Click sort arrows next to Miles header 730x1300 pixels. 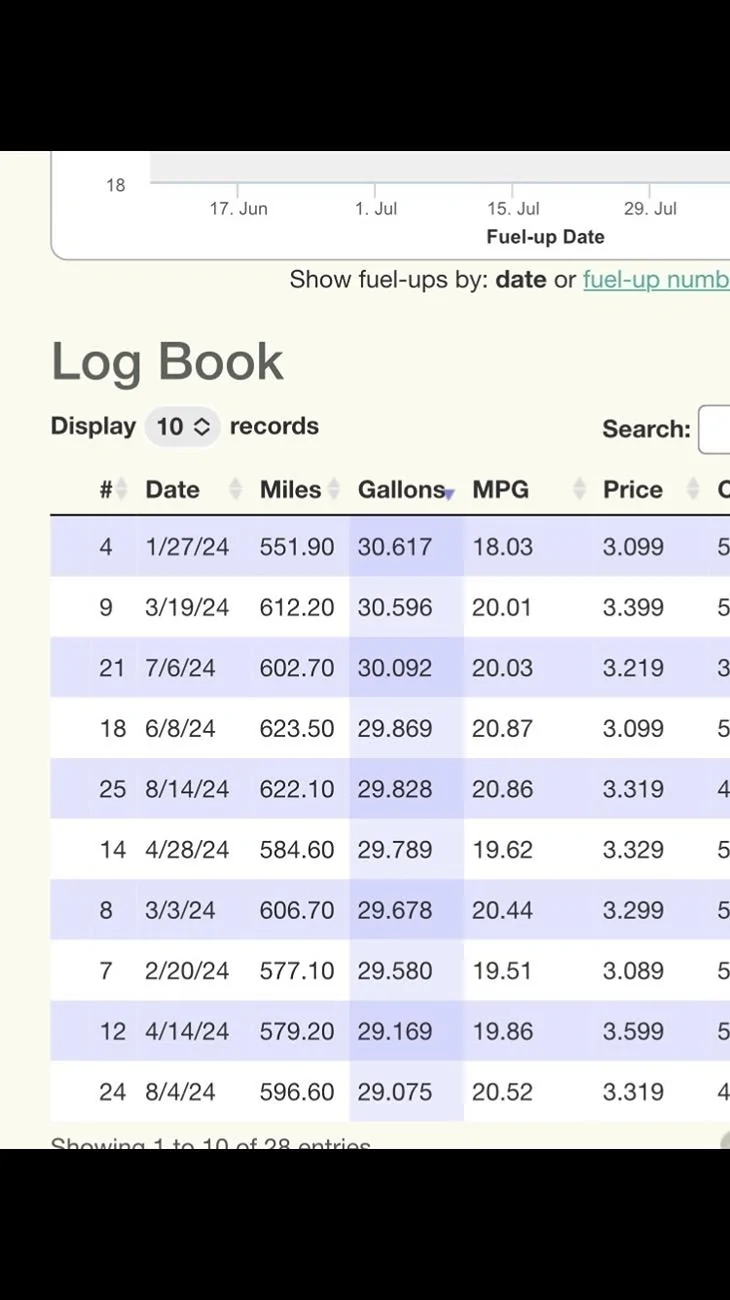pos(335,490)
